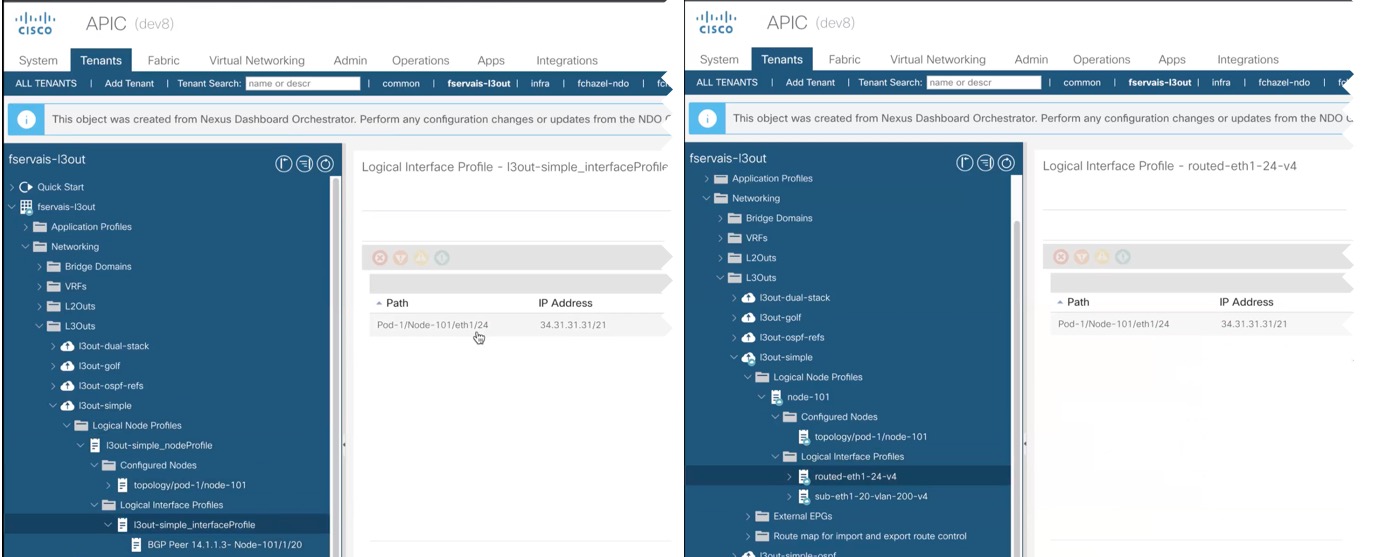The image size is (1377, 557).
Task: Click the sub-eth1-20-vlan-200-v4 profile icon in right tree
Action: click(804, 496)
